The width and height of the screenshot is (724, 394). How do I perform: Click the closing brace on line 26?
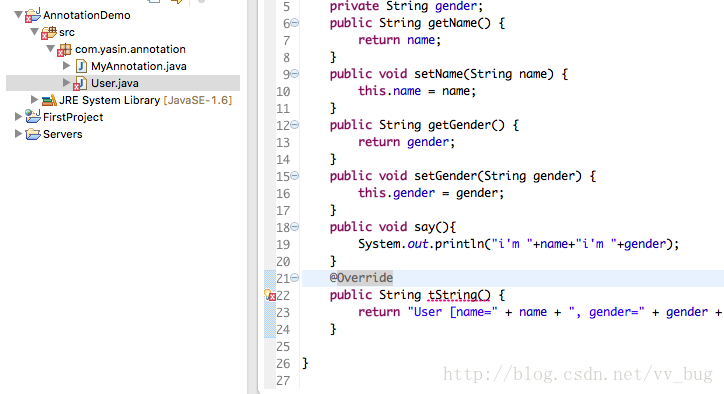305,363
